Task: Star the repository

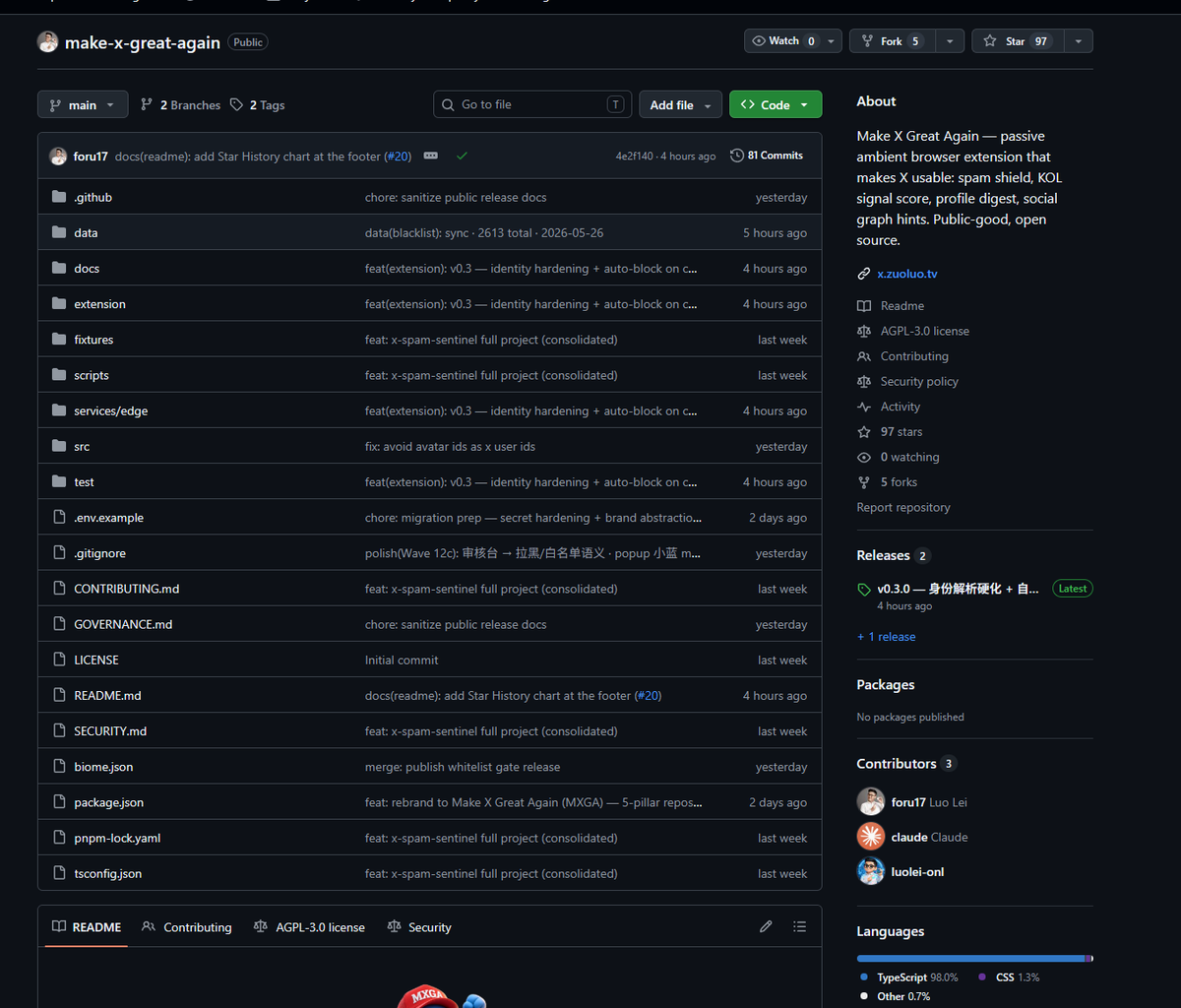Action: (1017, 41)
